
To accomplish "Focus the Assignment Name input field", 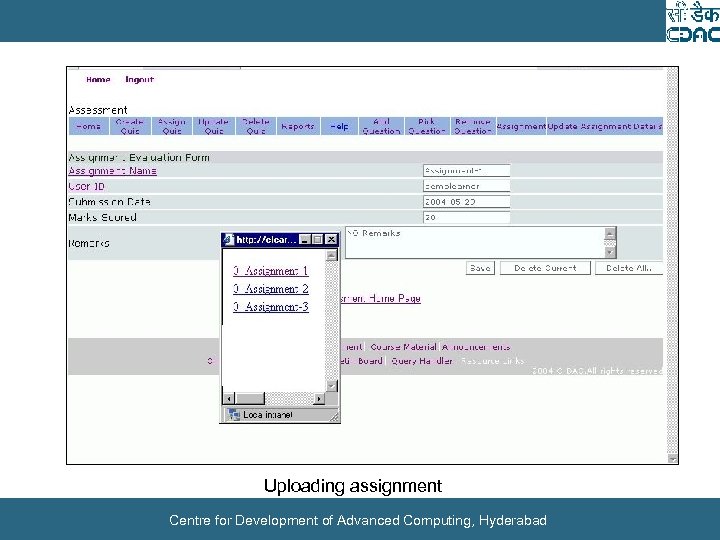I will 466,171.
